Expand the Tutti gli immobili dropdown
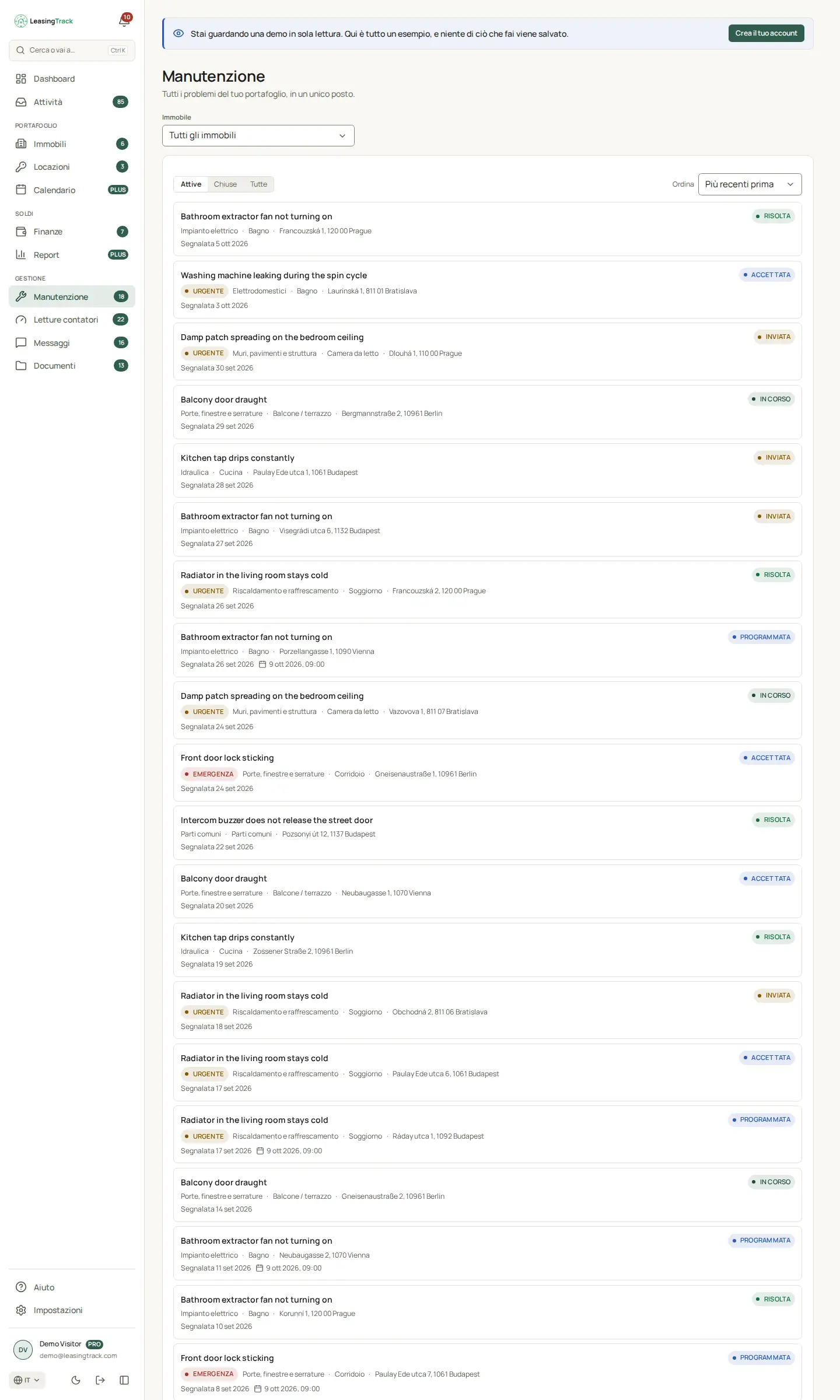 pos(258,135)
